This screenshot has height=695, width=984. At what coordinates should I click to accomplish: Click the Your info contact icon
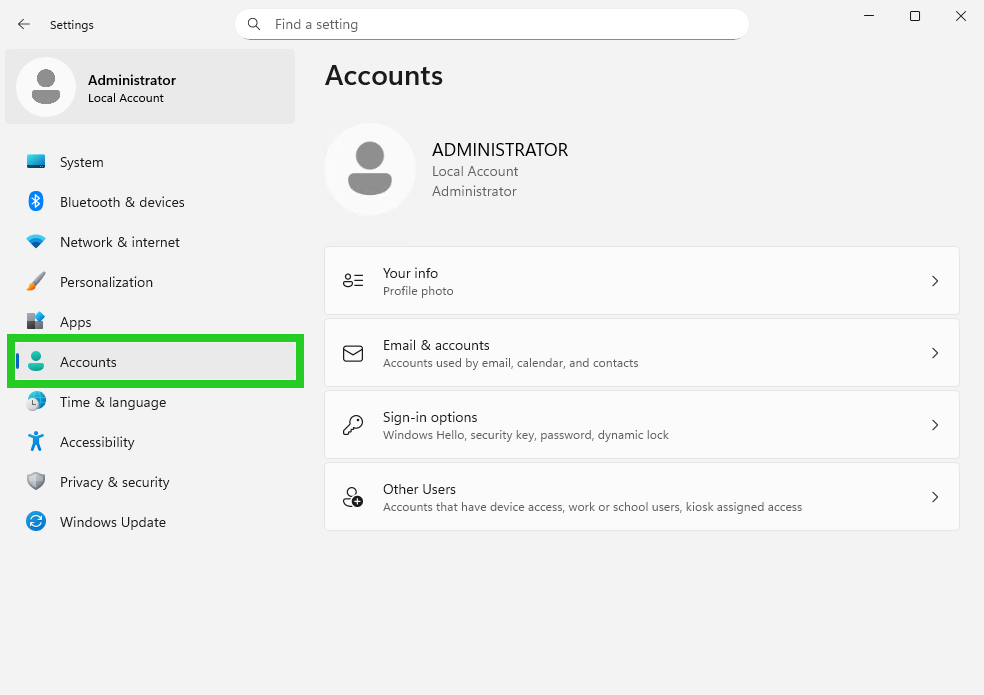coord(352,280)
